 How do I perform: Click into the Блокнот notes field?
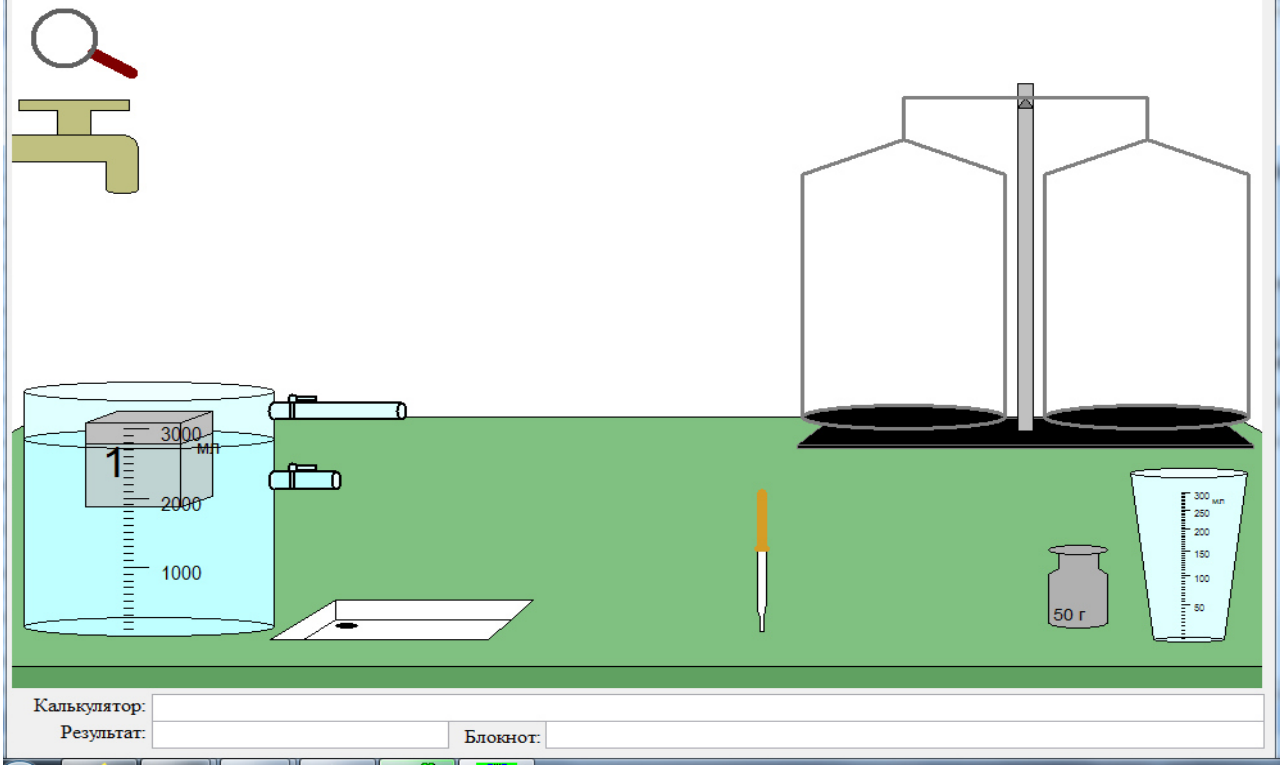905,734
